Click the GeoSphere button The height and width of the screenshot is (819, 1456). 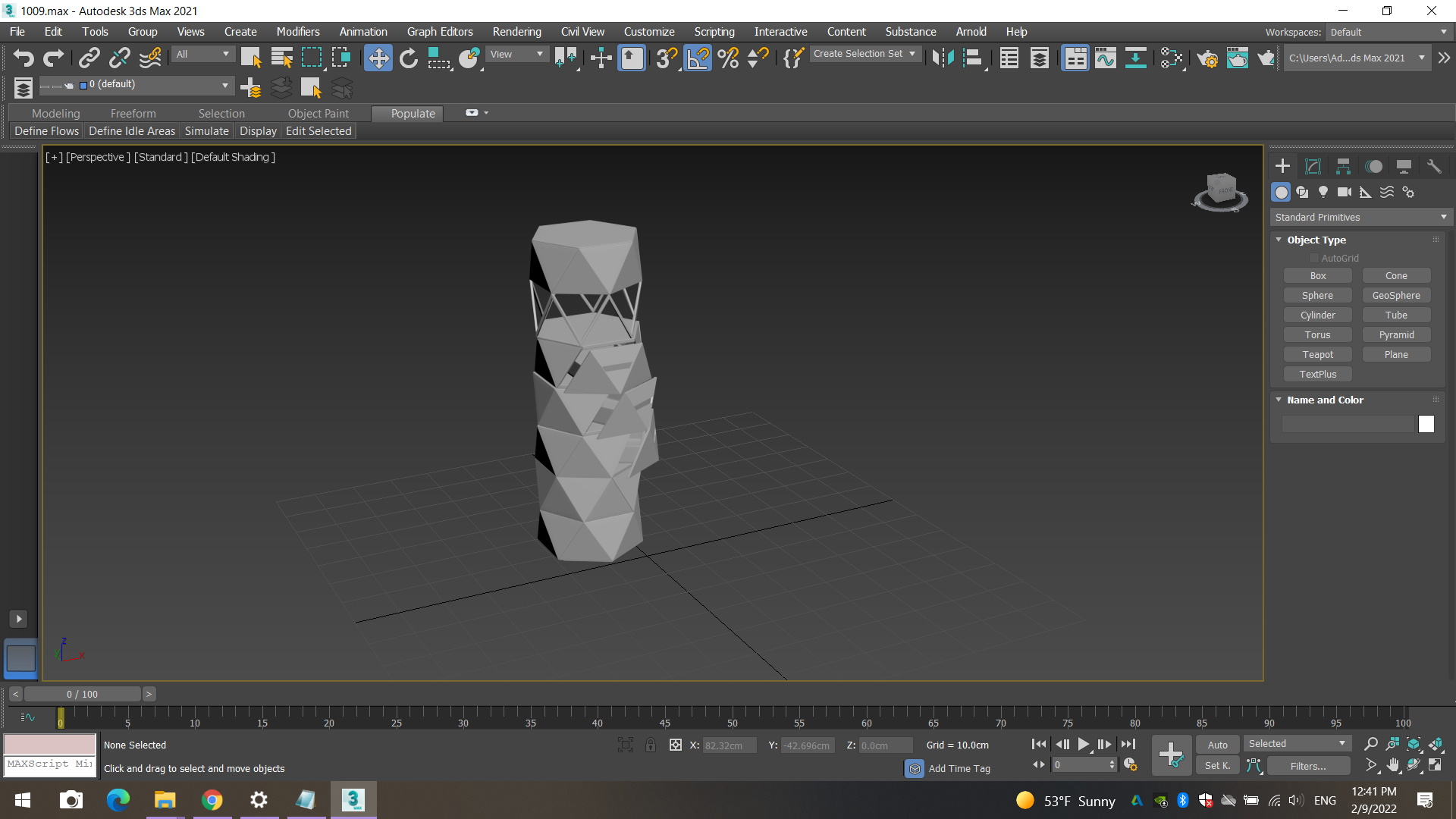1395,295
